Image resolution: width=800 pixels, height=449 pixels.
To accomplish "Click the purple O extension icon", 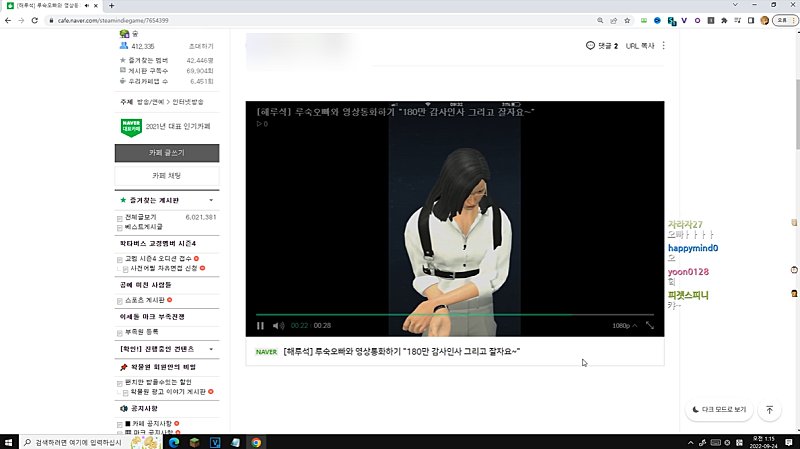I will tap(697, 20).
